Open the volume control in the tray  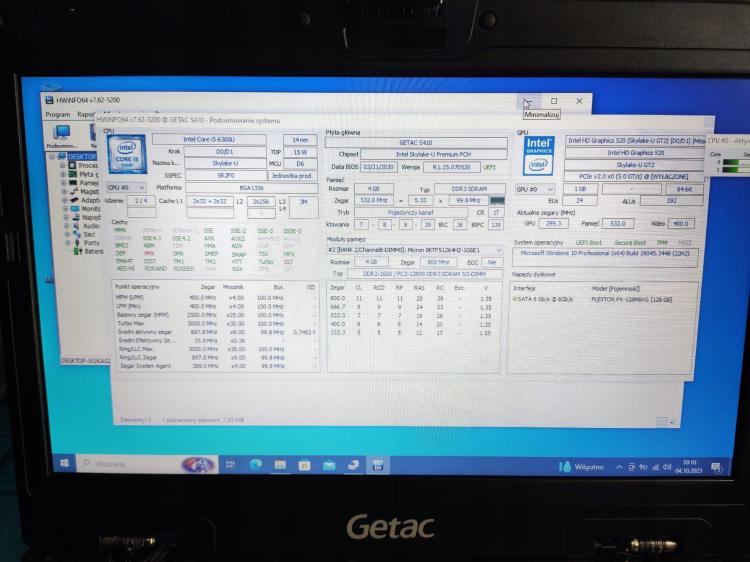coord(667,467)
